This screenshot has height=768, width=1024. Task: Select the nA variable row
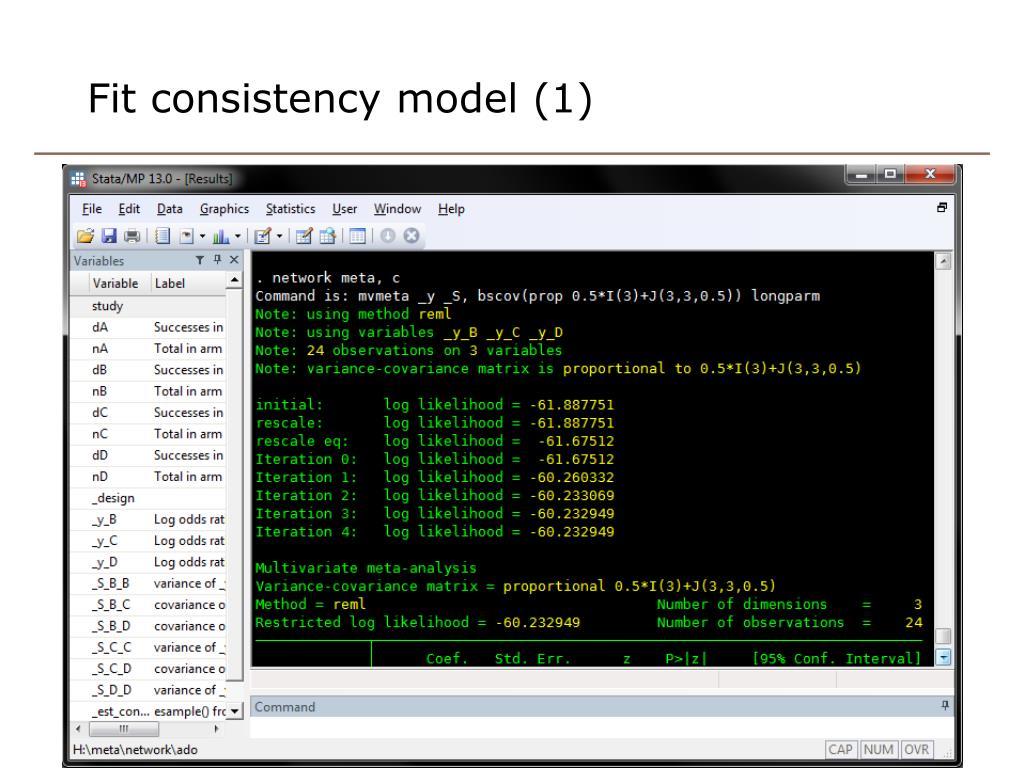(x=149, y=349)
